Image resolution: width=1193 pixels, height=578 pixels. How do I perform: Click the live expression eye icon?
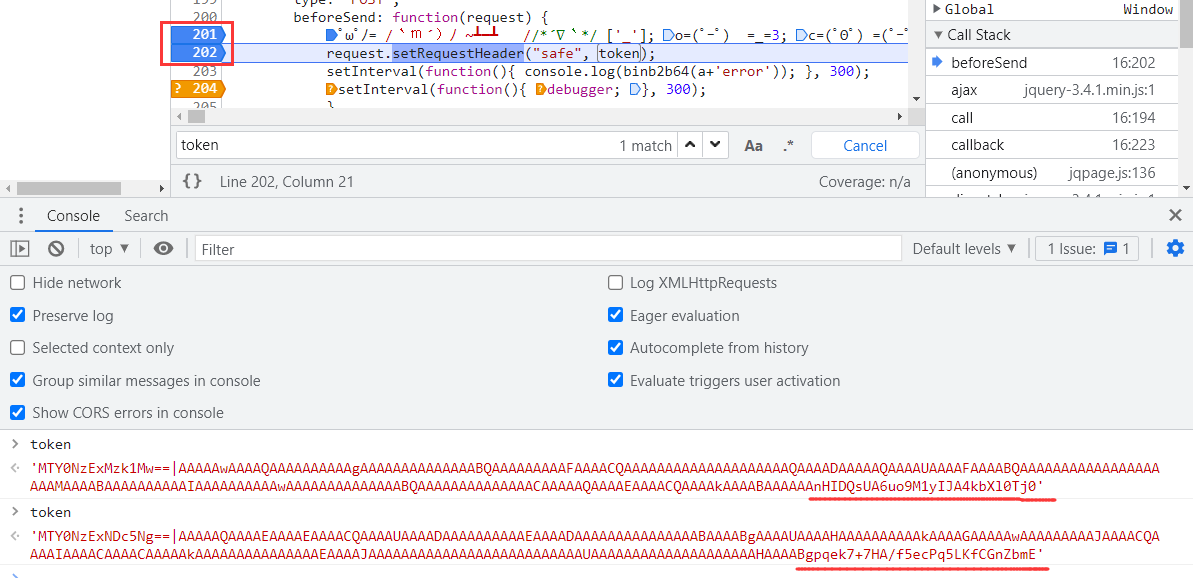(163, 249)
